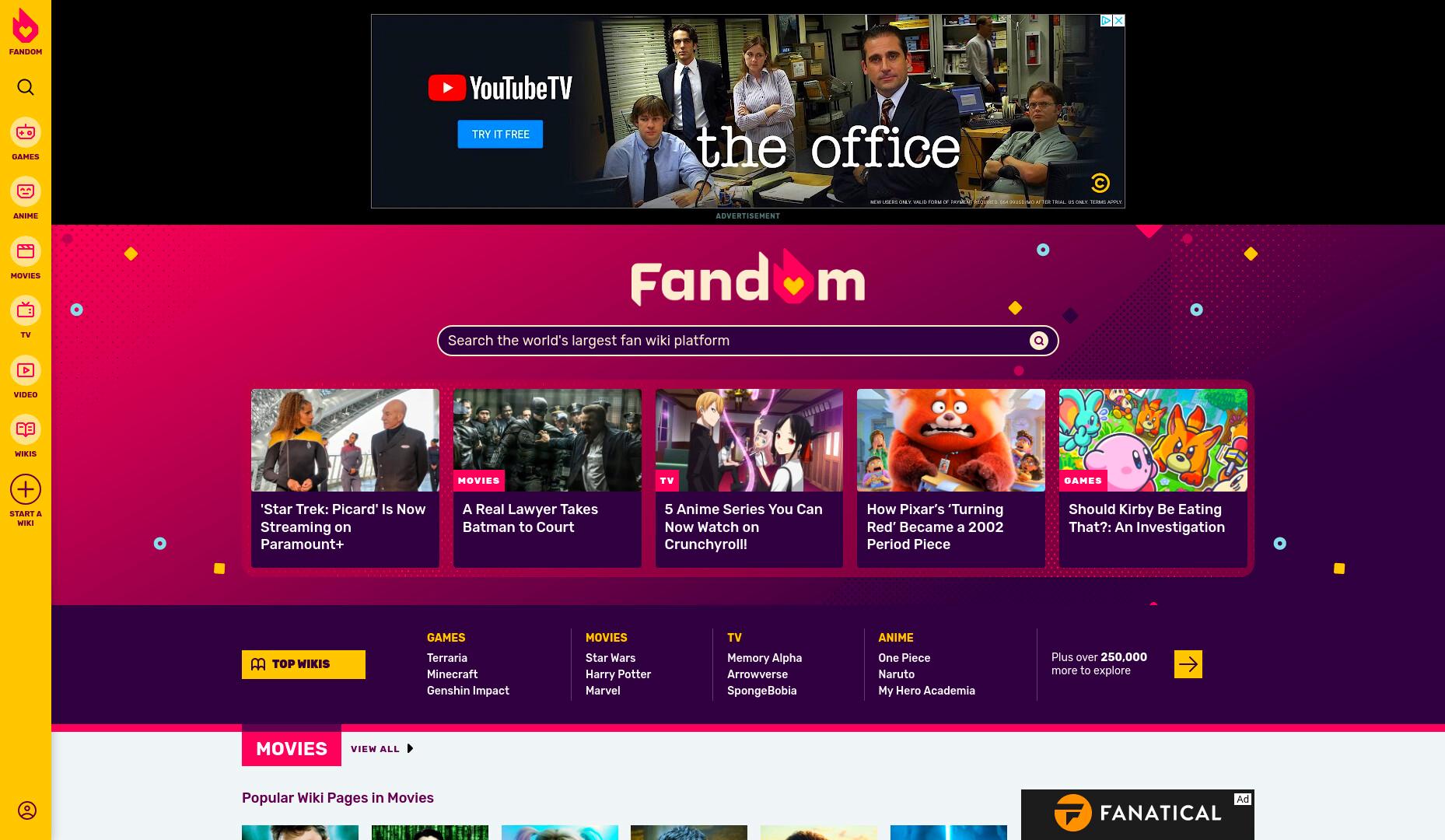1445x840 pixels.
Task: Click Try It Free in YouTube TV ad
Action: point(500,135)
